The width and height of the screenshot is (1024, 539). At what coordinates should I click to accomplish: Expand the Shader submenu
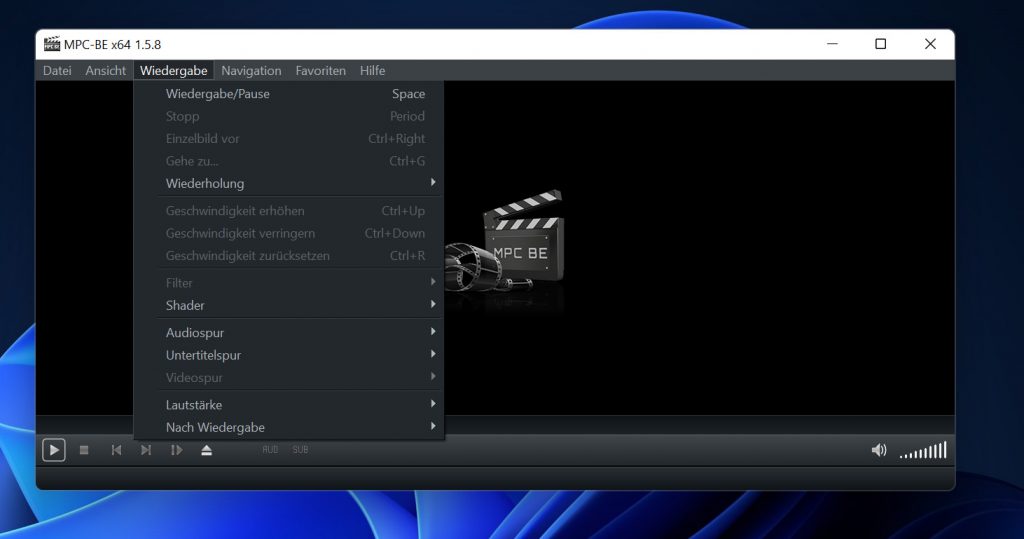pyautogui.click(x=289, y=305)
